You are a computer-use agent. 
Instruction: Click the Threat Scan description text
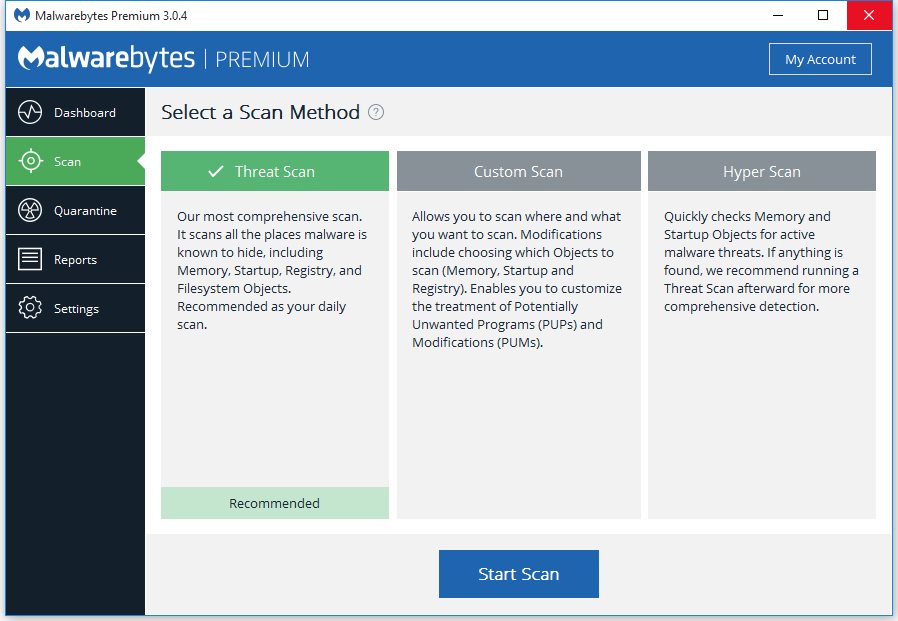[272, 270]
